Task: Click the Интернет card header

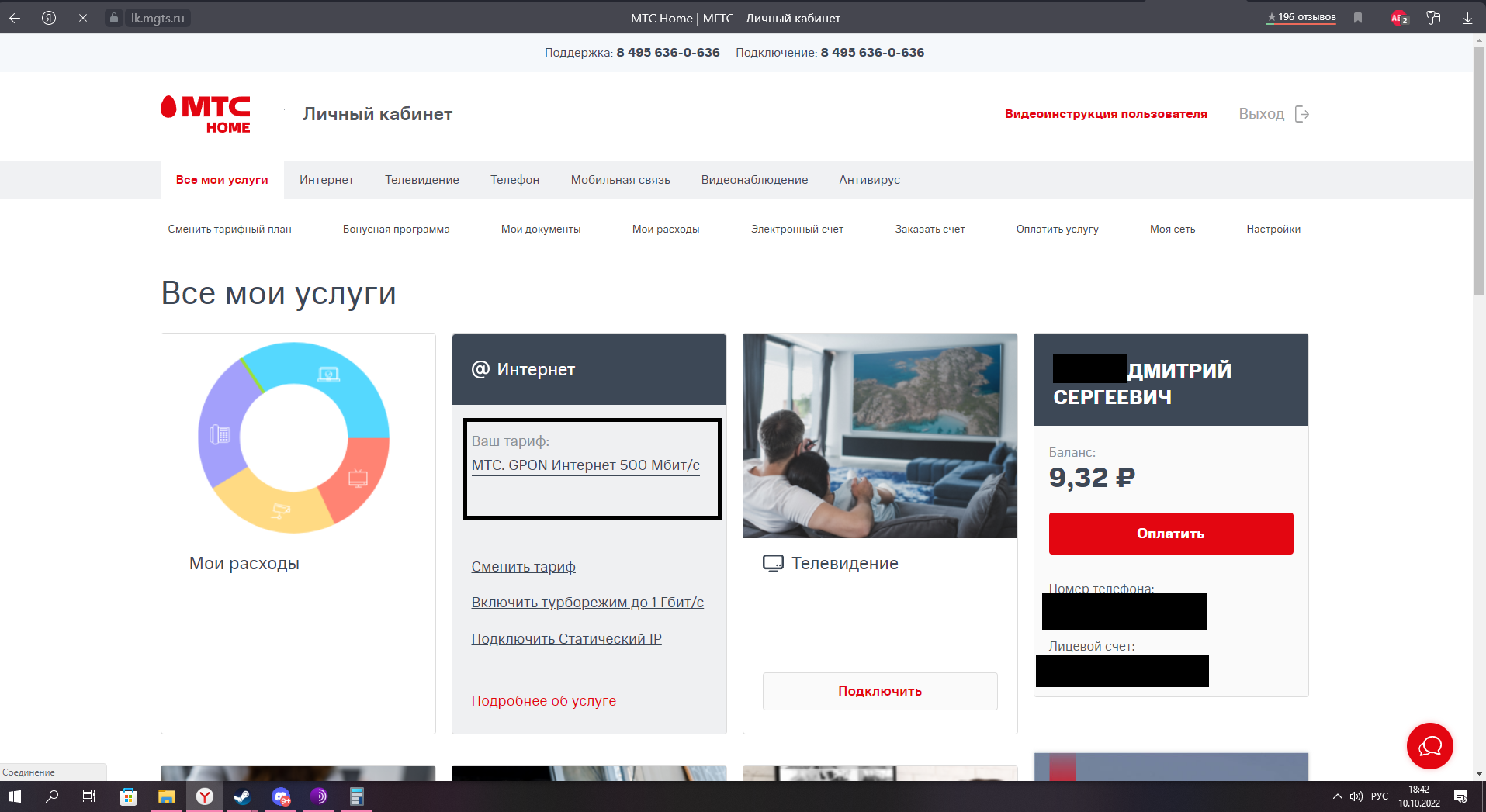Action: point(589,369)
